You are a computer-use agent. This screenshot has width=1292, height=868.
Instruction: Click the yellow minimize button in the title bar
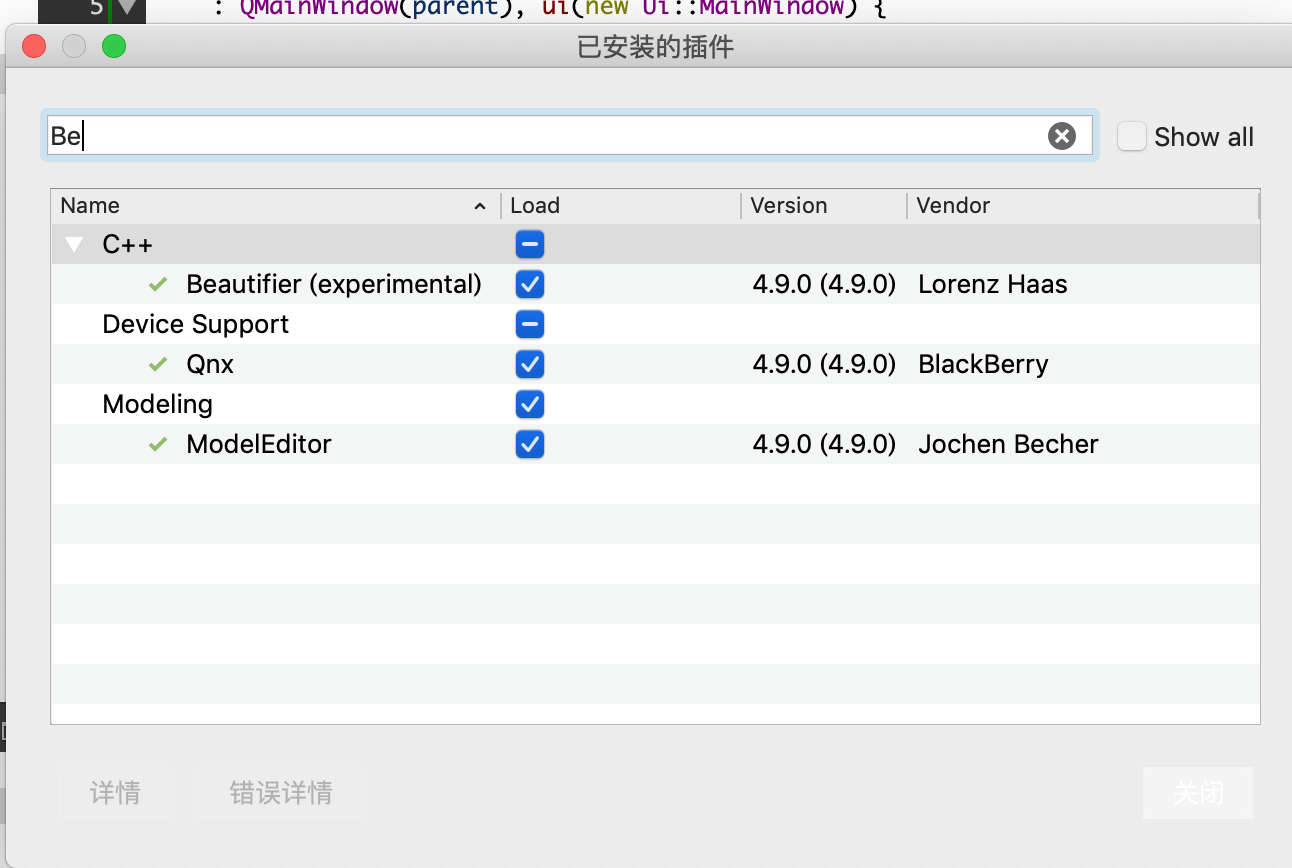point(73,46)
